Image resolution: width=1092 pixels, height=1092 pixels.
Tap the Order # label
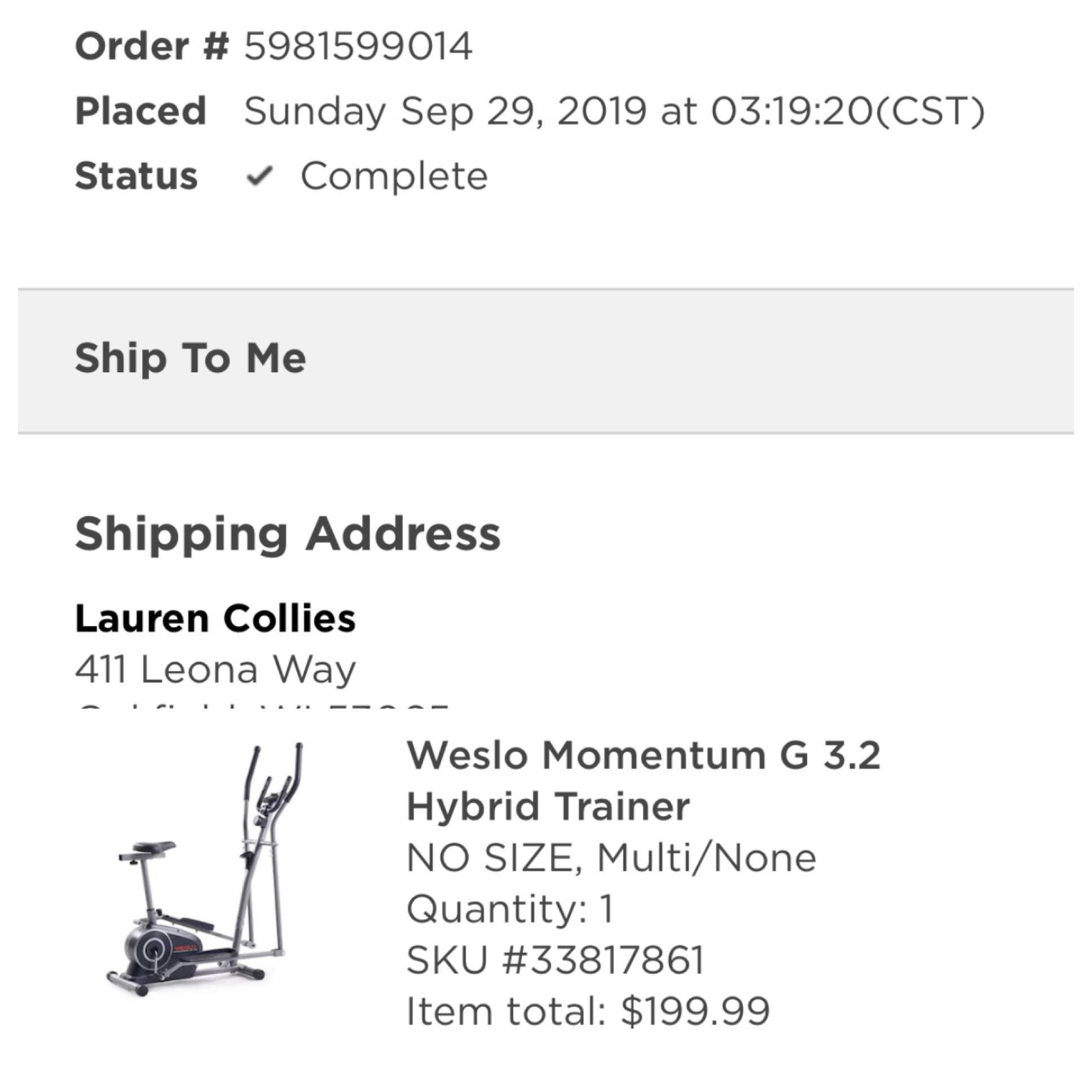pos(152,46)
